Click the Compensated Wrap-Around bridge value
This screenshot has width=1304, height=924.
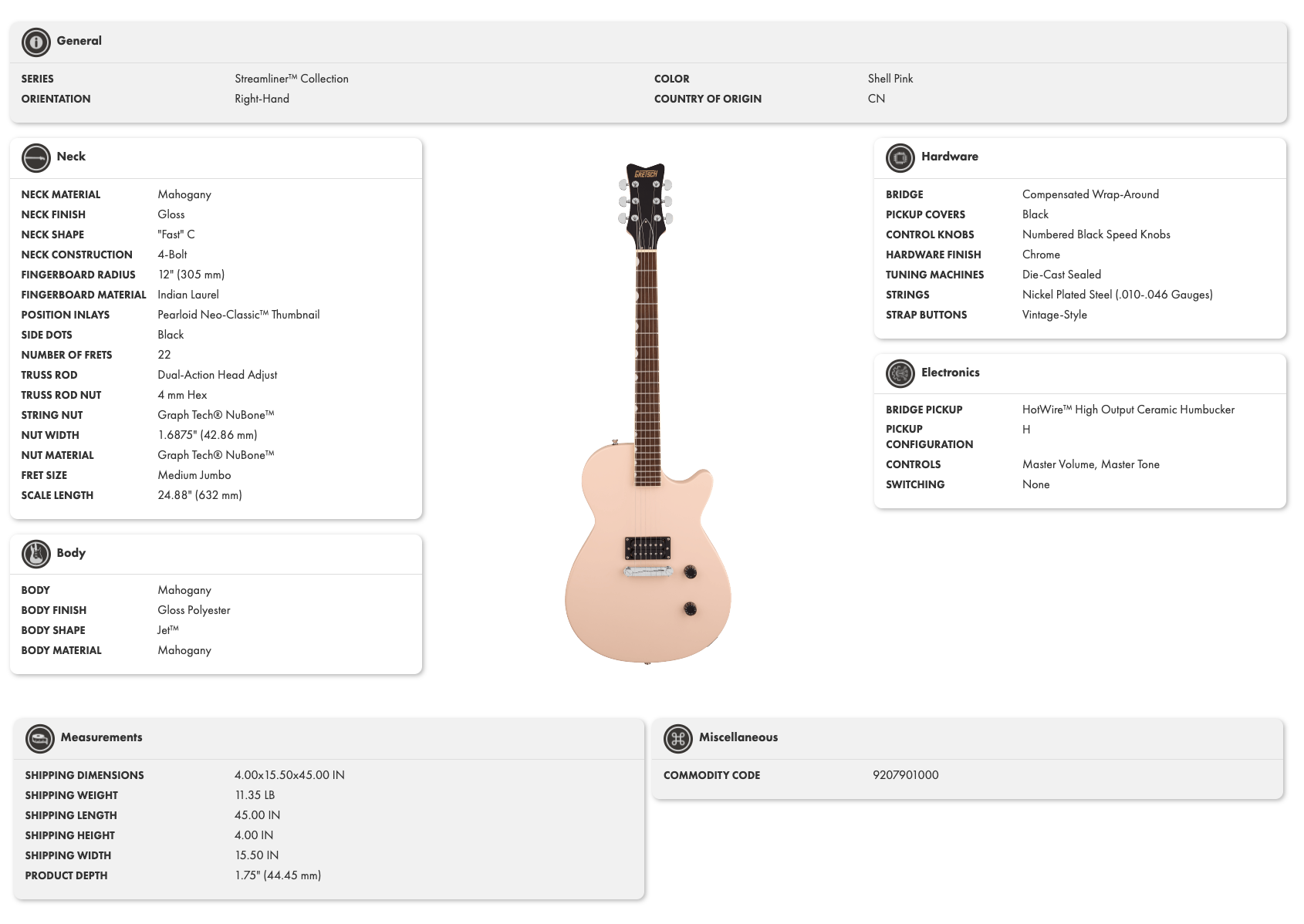point(1089,194)
